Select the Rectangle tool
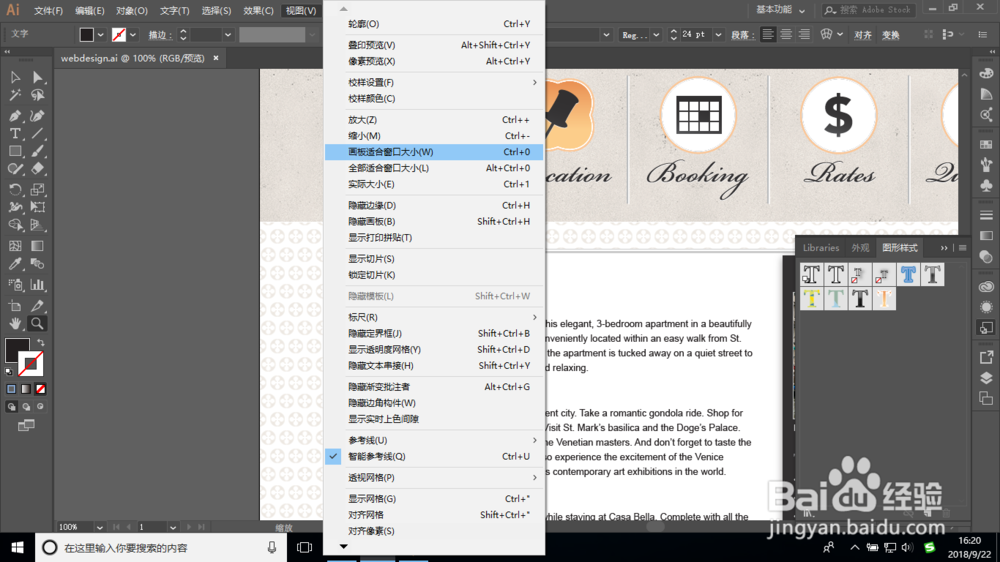The image size is (1000, 562). [15, 151]
